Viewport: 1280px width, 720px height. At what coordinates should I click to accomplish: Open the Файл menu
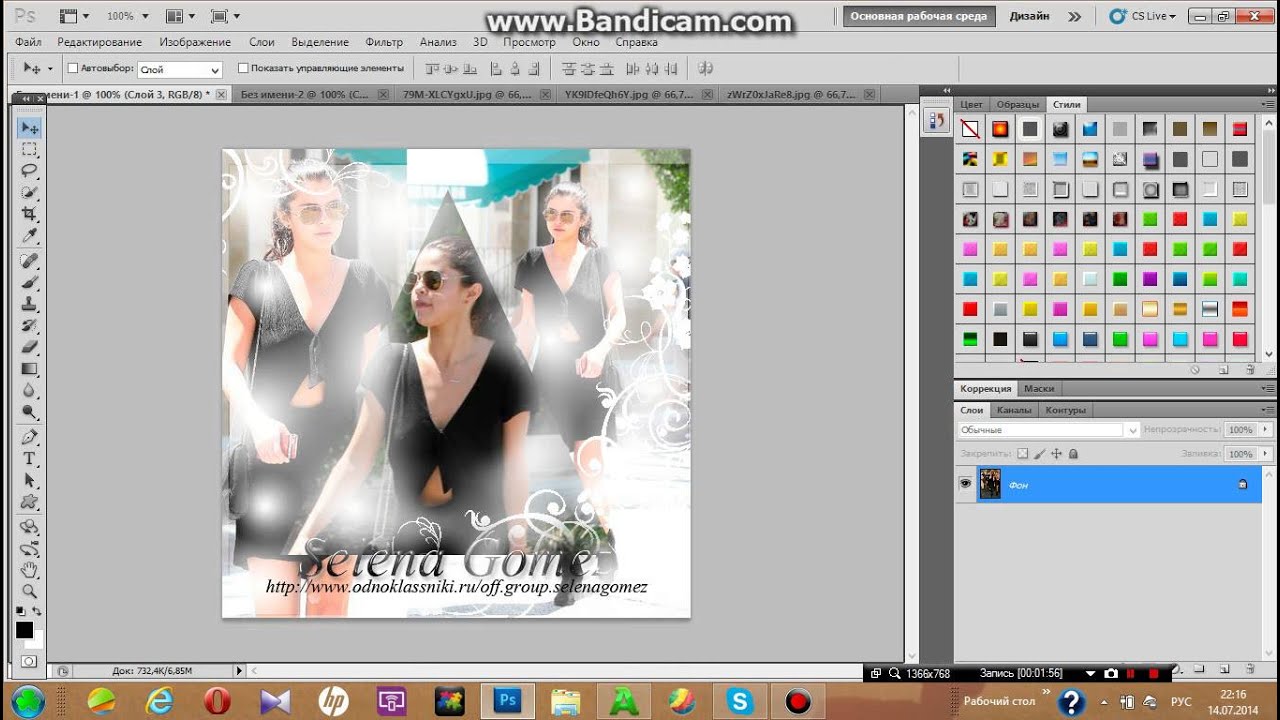pos(28,42)
